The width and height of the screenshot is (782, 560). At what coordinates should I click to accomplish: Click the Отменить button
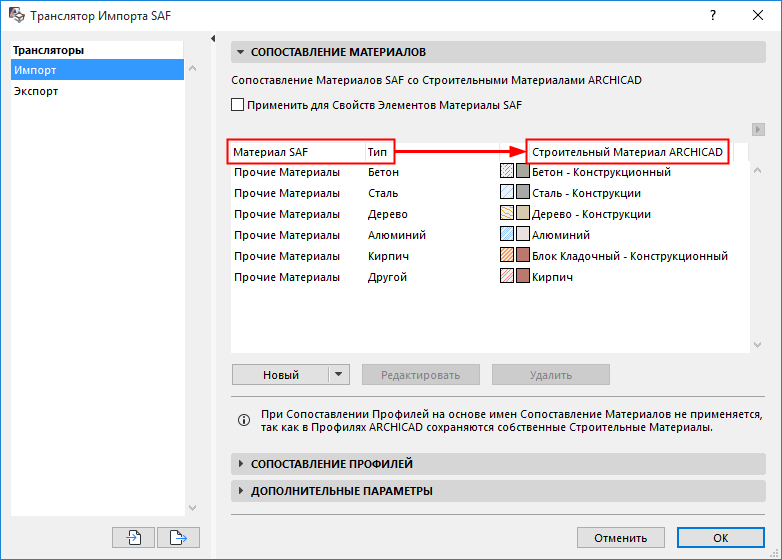620,538
